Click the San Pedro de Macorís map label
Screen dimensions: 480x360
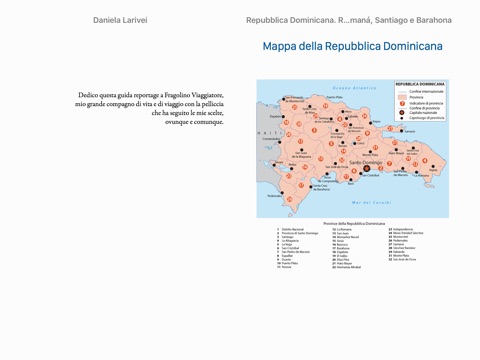pyautogui.click(x=400, y=173)
